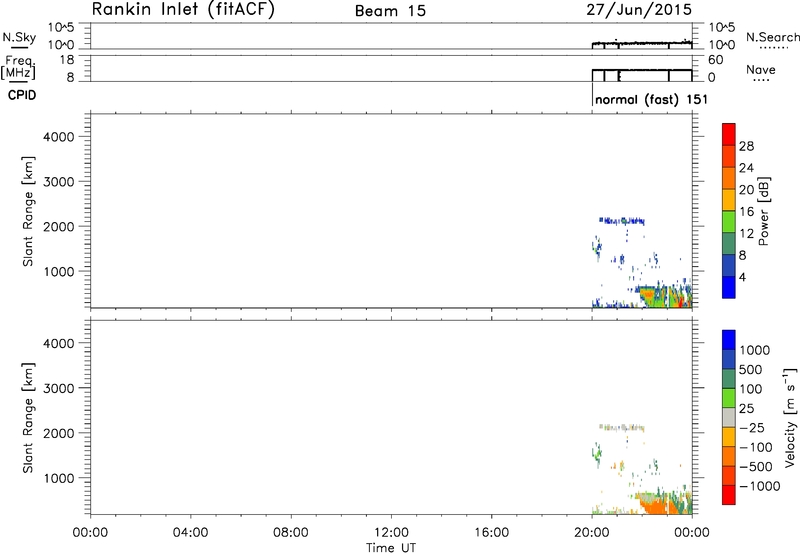The width and height of the screenshot is (800, 554).
Task: Click the '20:00' time tick label
Action: pyautogui.click(x=591, y=533)
